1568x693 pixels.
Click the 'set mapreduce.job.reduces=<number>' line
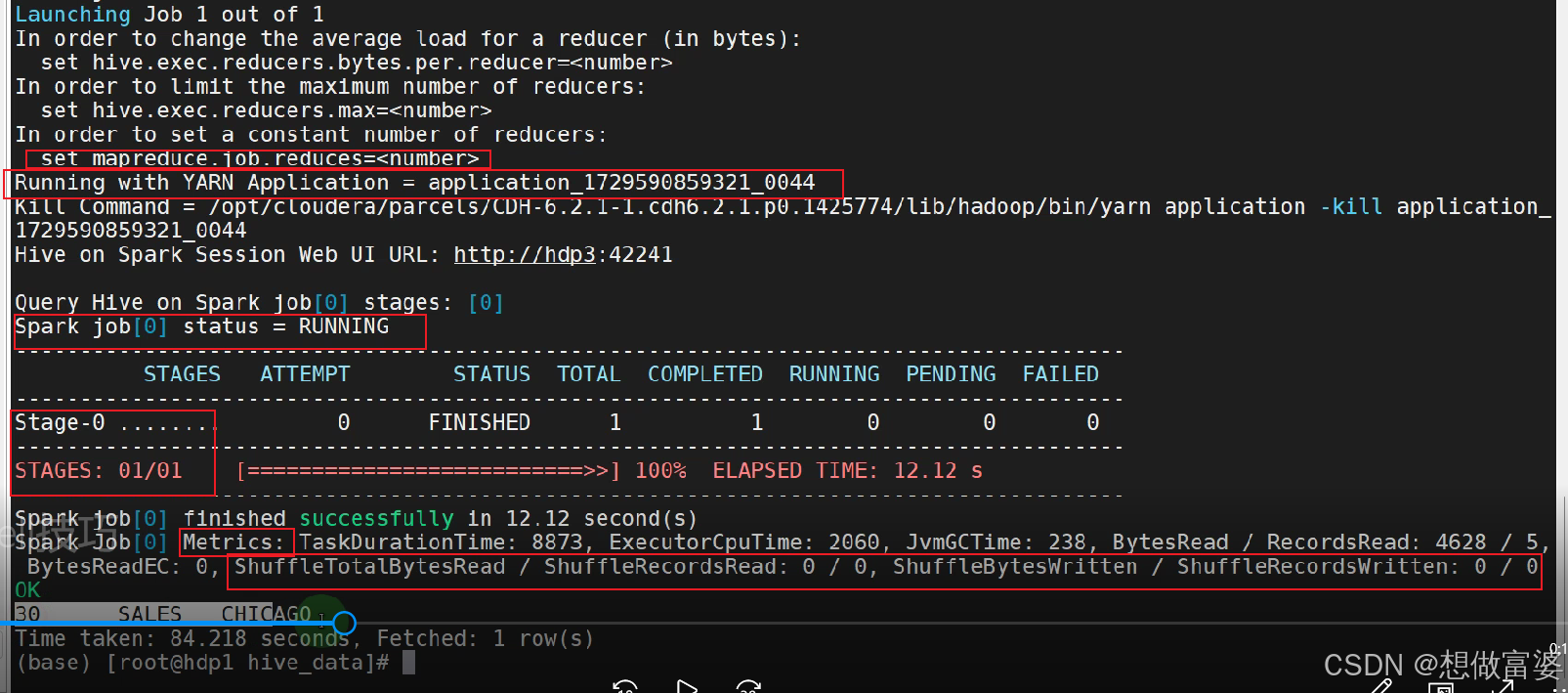click(260, 158)
